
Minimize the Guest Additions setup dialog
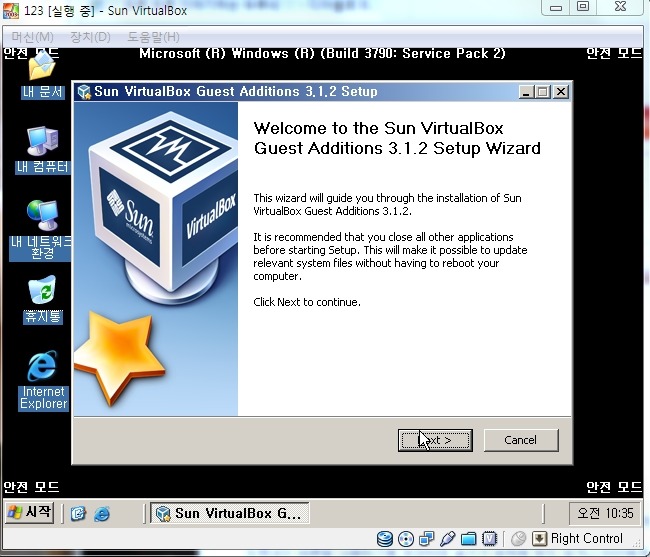526,92
